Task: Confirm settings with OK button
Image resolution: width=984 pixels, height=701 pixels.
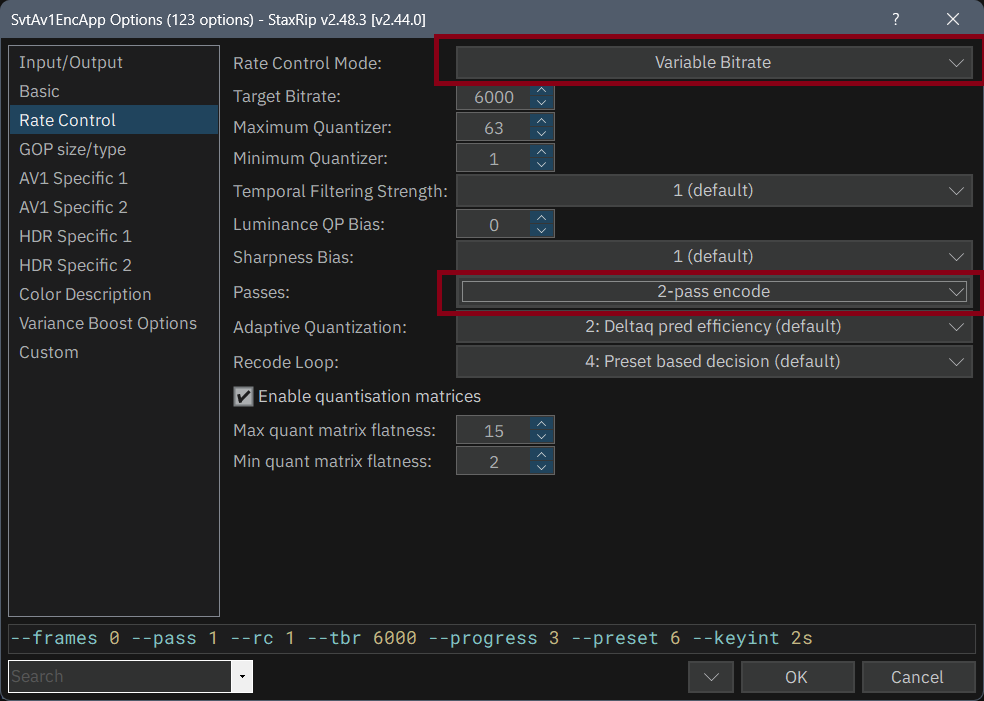Action: coord(797,677)
